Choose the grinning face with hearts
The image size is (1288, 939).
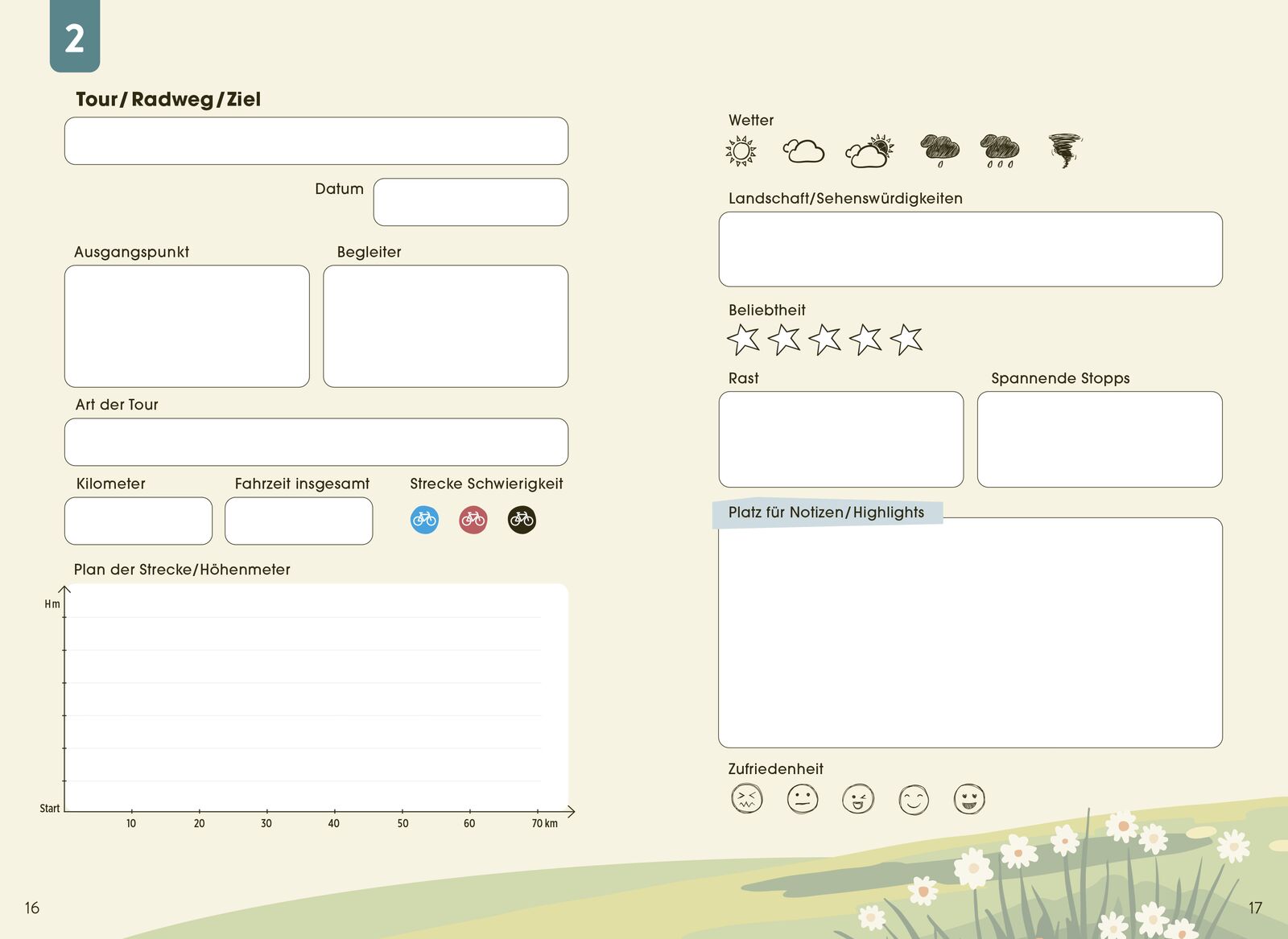pos(969,799)
